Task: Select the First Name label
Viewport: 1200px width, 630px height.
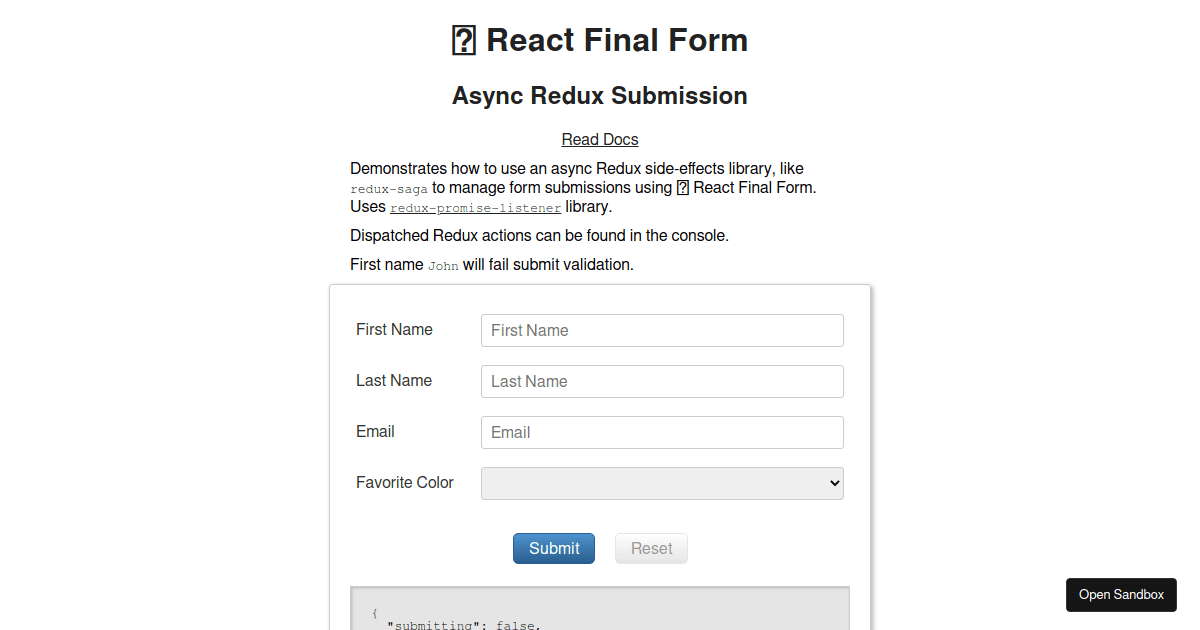Action: pos(394,329)
